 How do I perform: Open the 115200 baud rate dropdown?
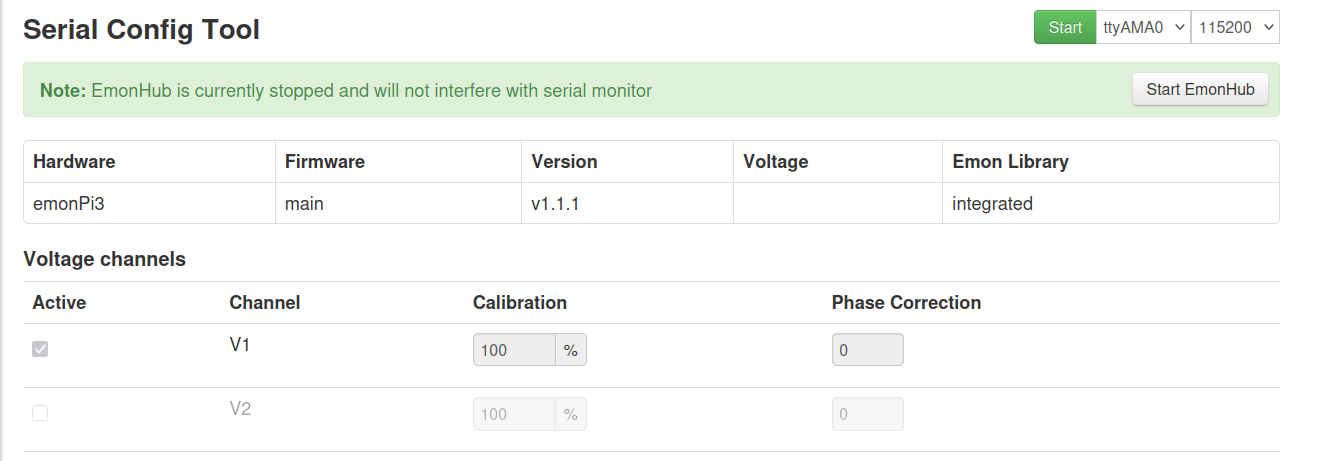tap(1235, 27)
